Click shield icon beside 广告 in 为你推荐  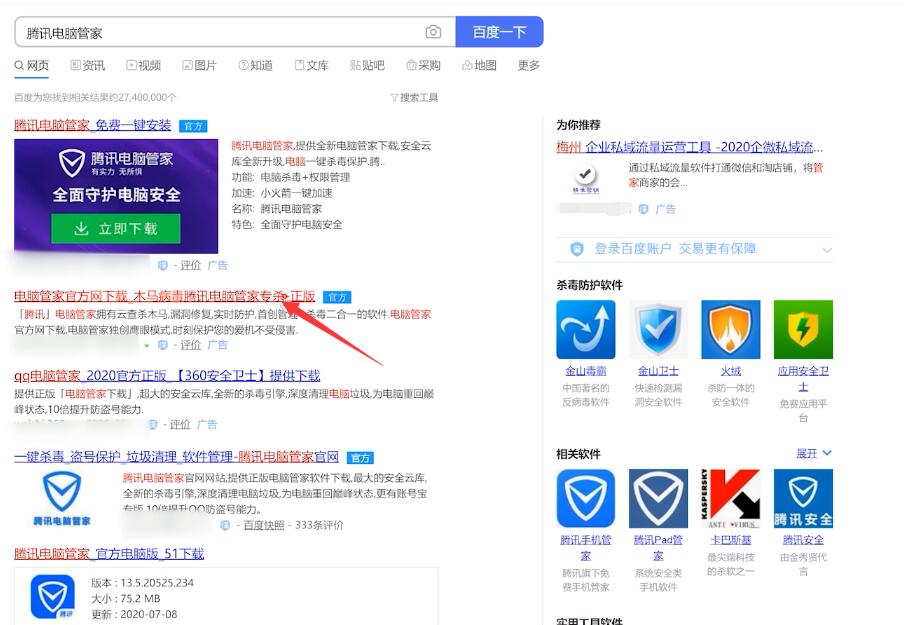point(643,209)
